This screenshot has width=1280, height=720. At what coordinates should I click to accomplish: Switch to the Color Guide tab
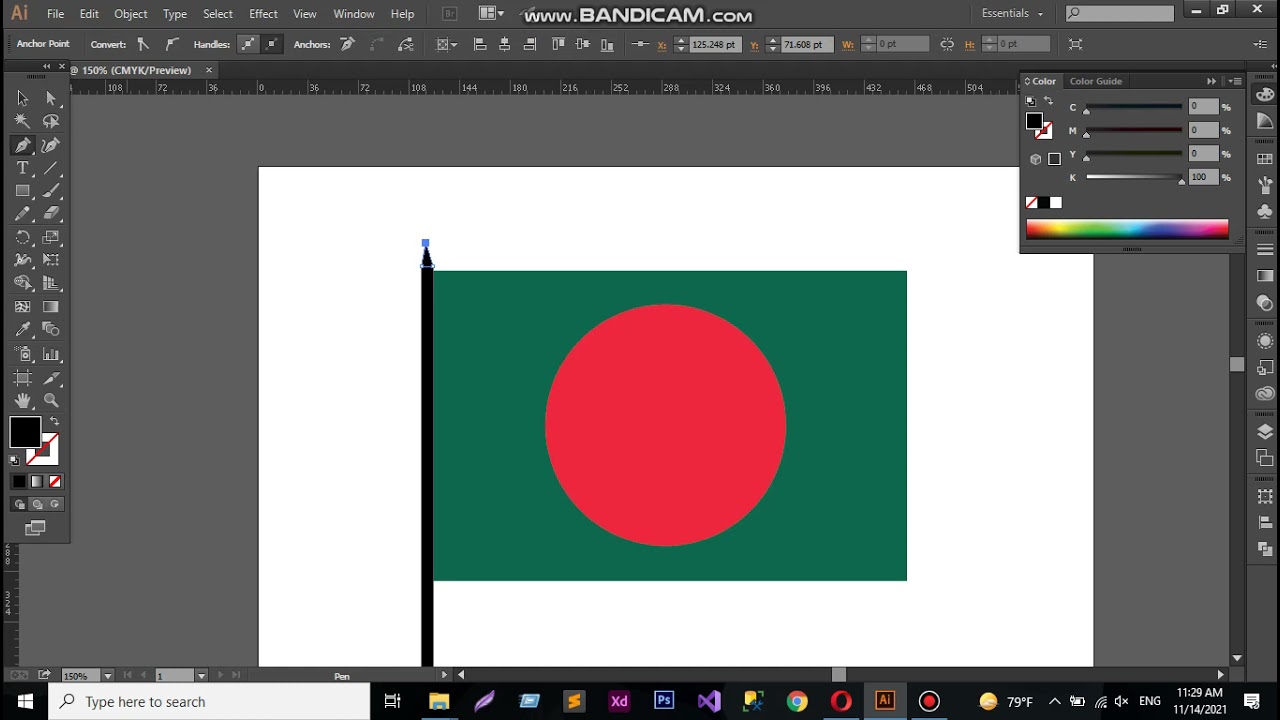1095,81
